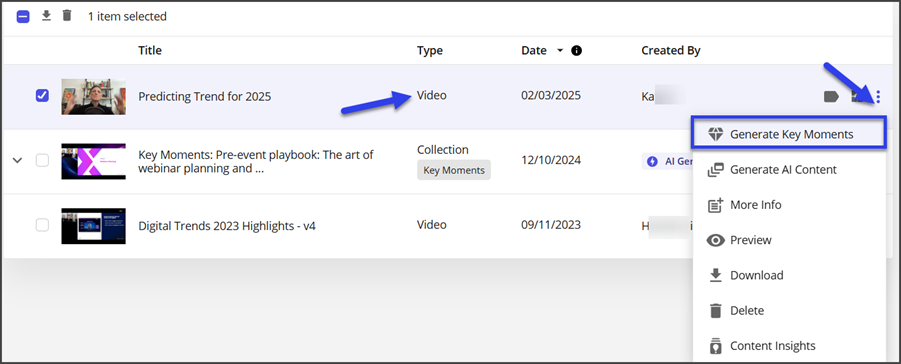The height and width of the screenshot is (364, 901).
Task: Sort by the Type column header
Action: (430, 51)
